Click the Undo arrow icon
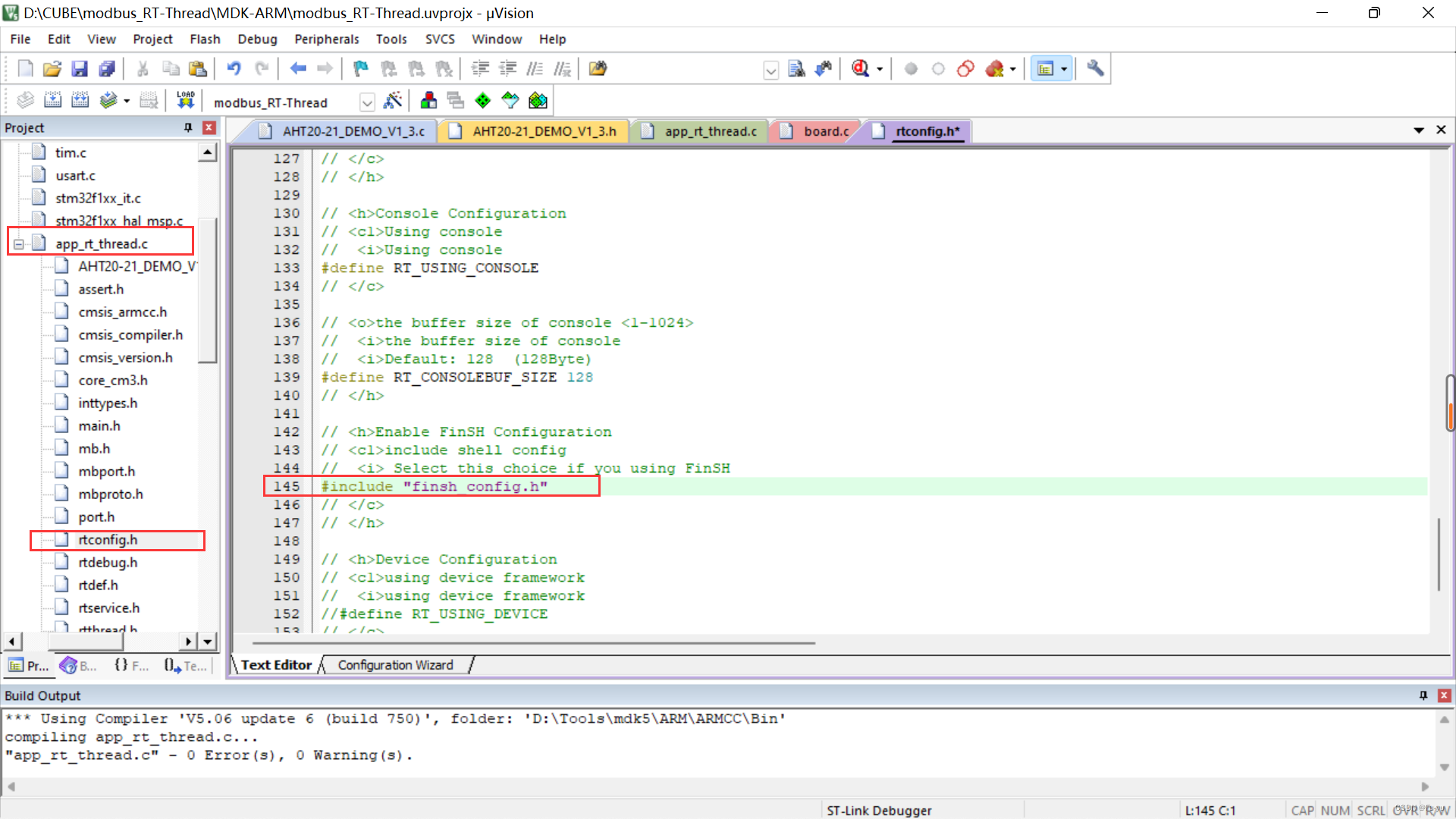 pos(234,69)
